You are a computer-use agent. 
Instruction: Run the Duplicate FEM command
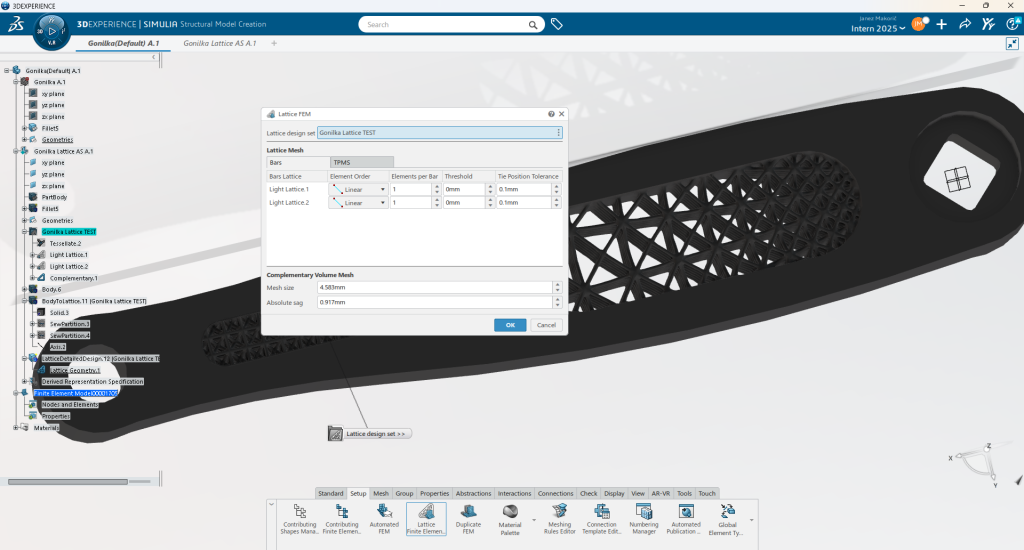468,519
